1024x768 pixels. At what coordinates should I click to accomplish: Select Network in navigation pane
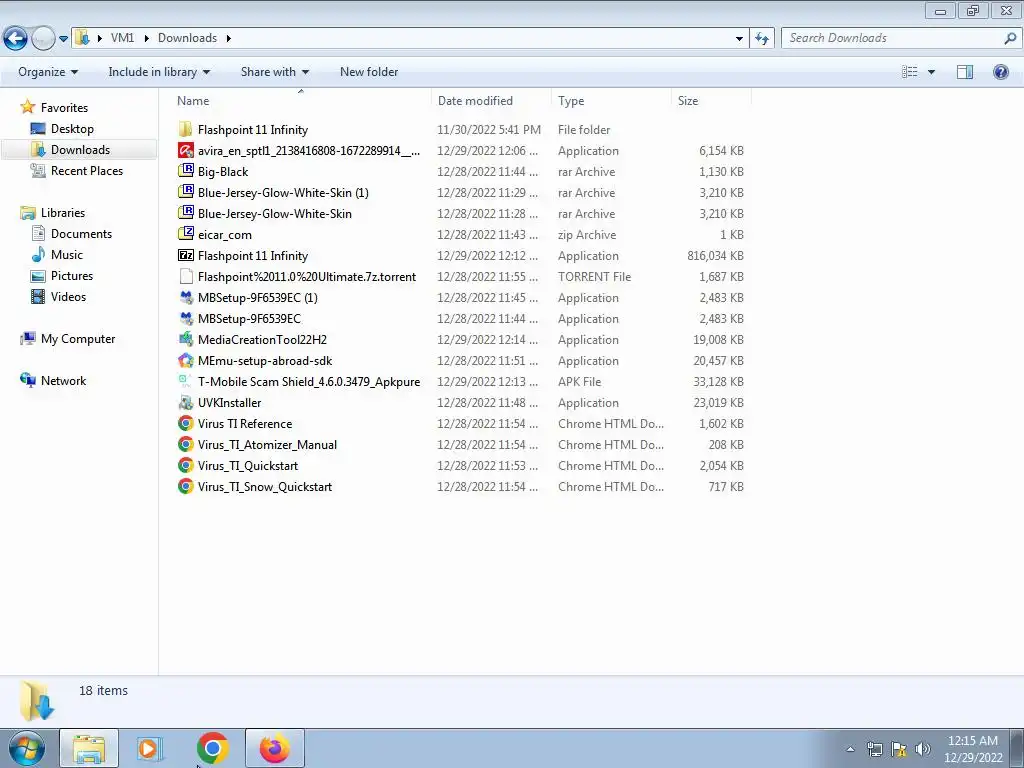(53, 381)
